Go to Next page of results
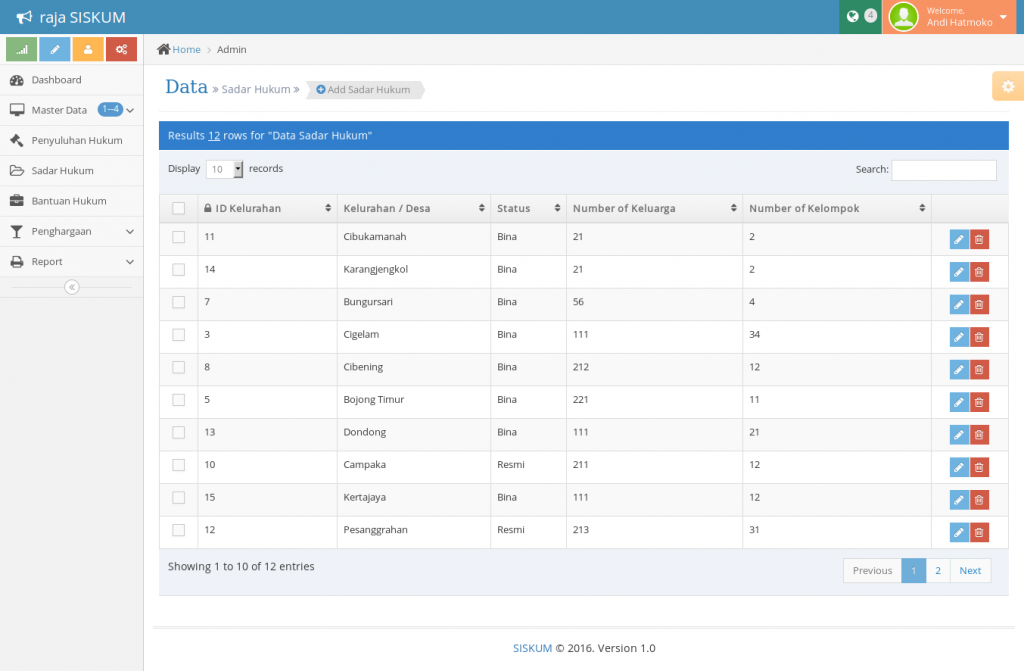The width and height of the screenshot is (1024, 671). [970, 570]
